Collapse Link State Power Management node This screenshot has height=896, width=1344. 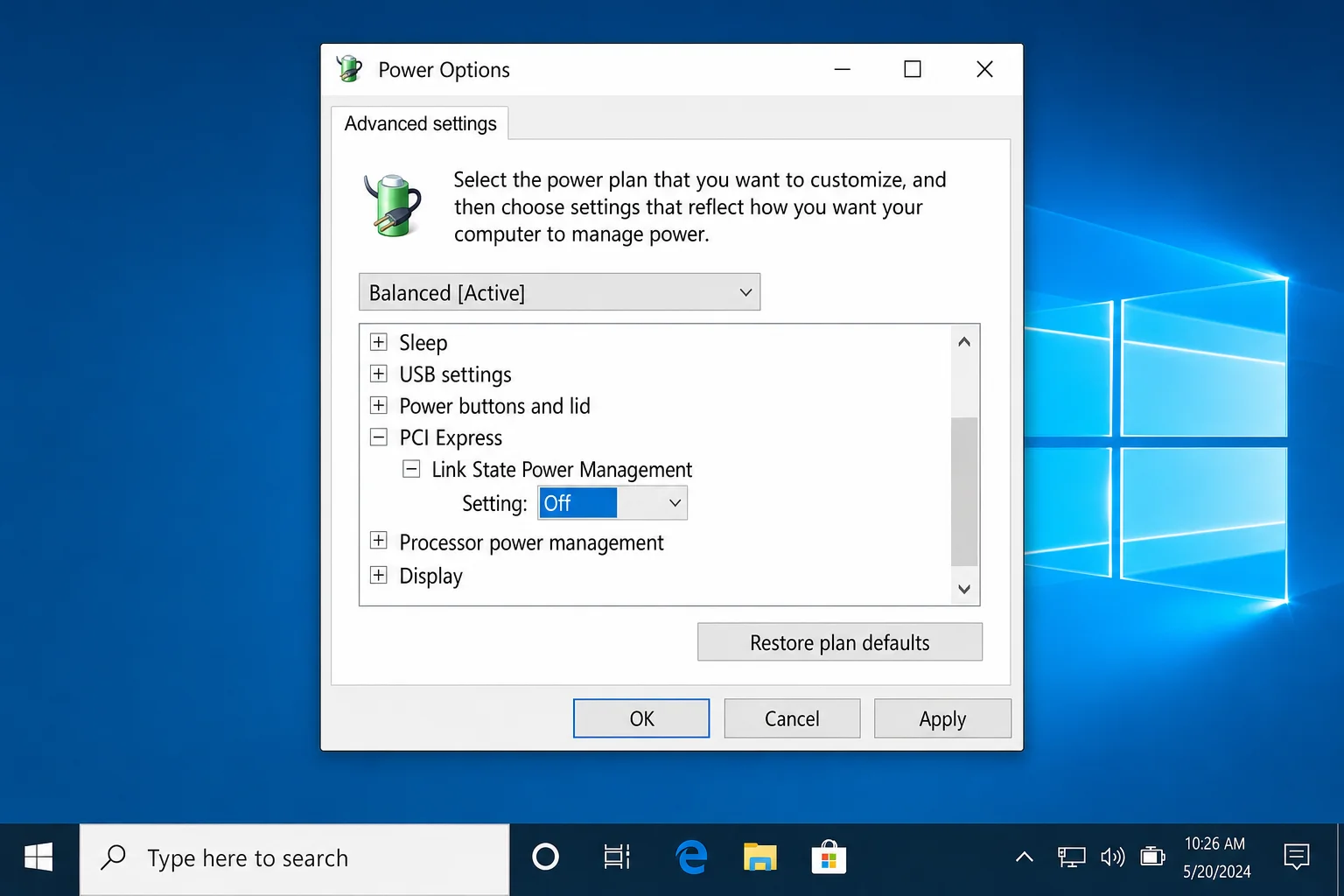[x=410, y=469]
